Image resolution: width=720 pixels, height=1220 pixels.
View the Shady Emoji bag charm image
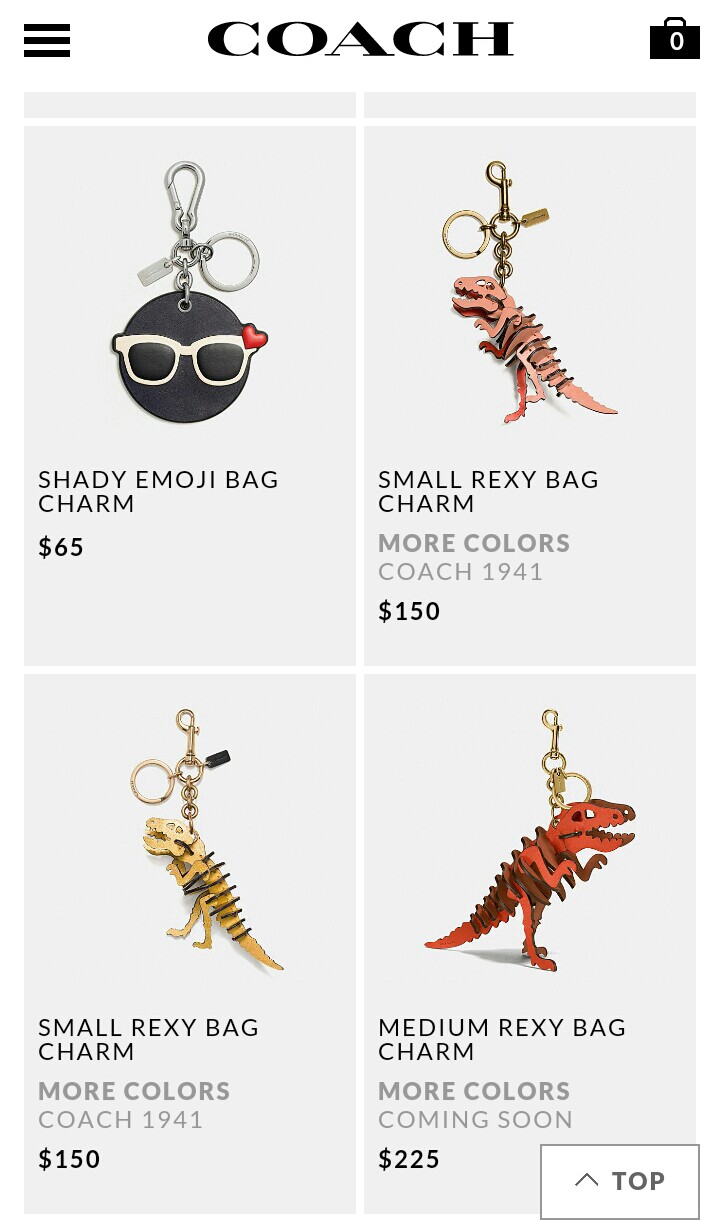click(190, 290)
